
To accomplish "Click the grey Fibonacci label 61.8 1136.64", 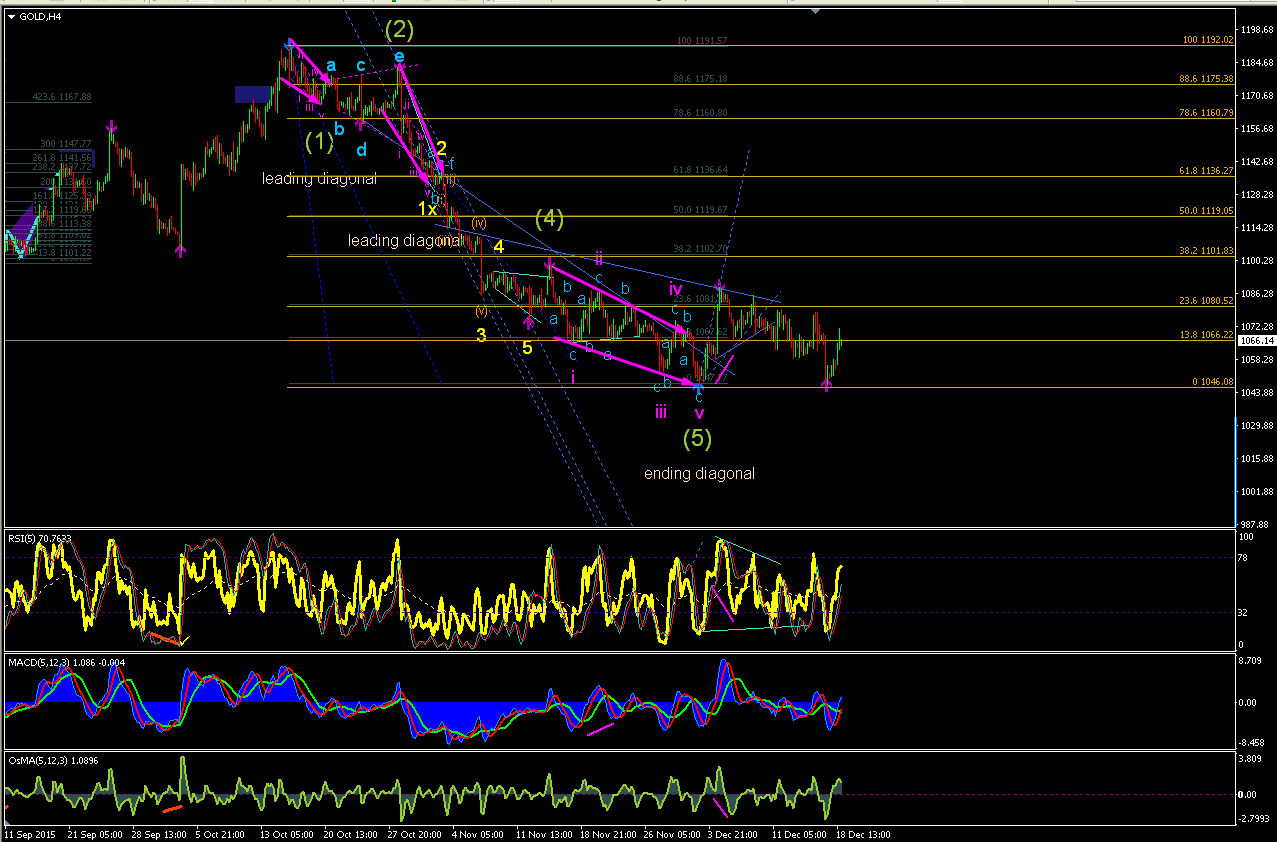I will 699,170.
